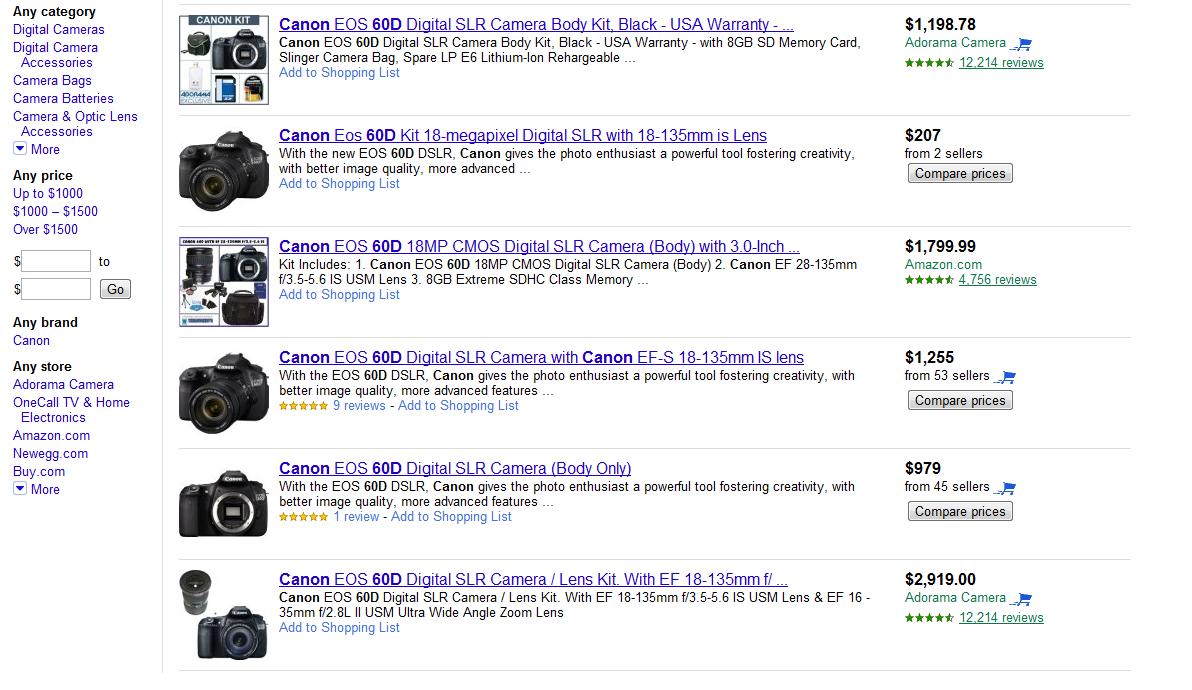Click the $1,198.78 price

tap(940, 24)
